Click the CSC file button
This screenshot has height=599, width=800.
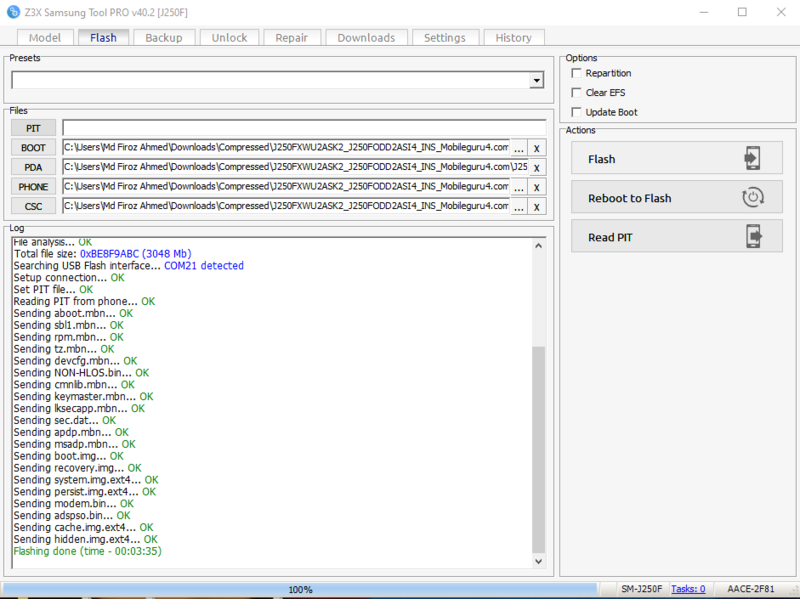(33, 207)
